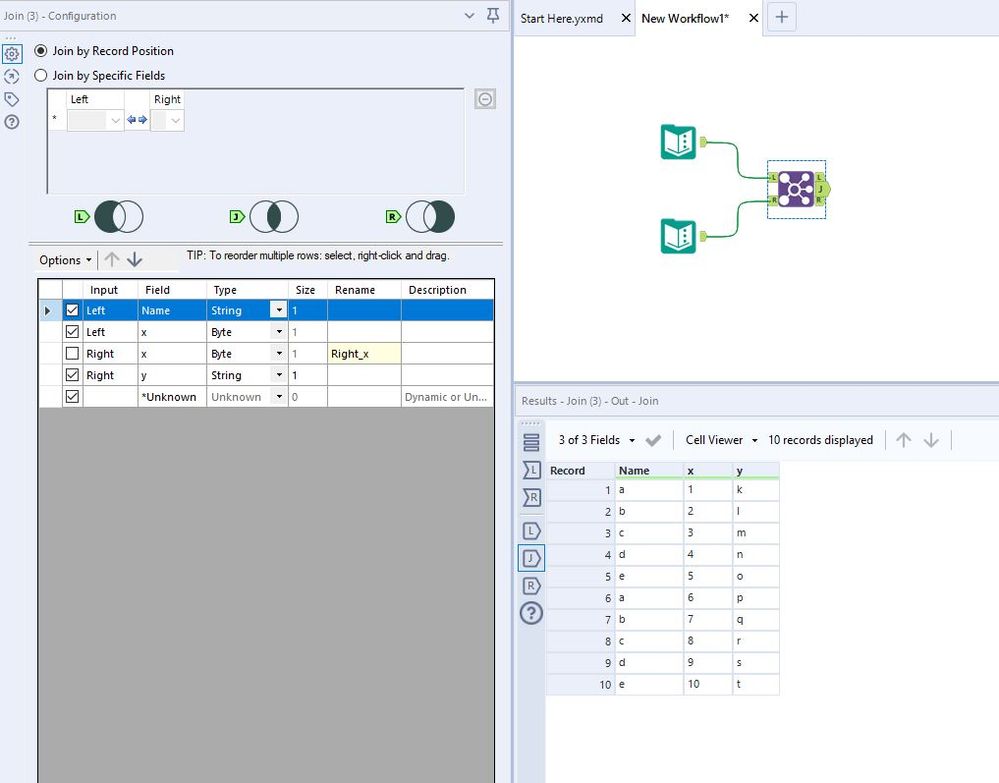Switch to New Workflow1* tab
Screen dimensions: 999x783
[685, 18]
